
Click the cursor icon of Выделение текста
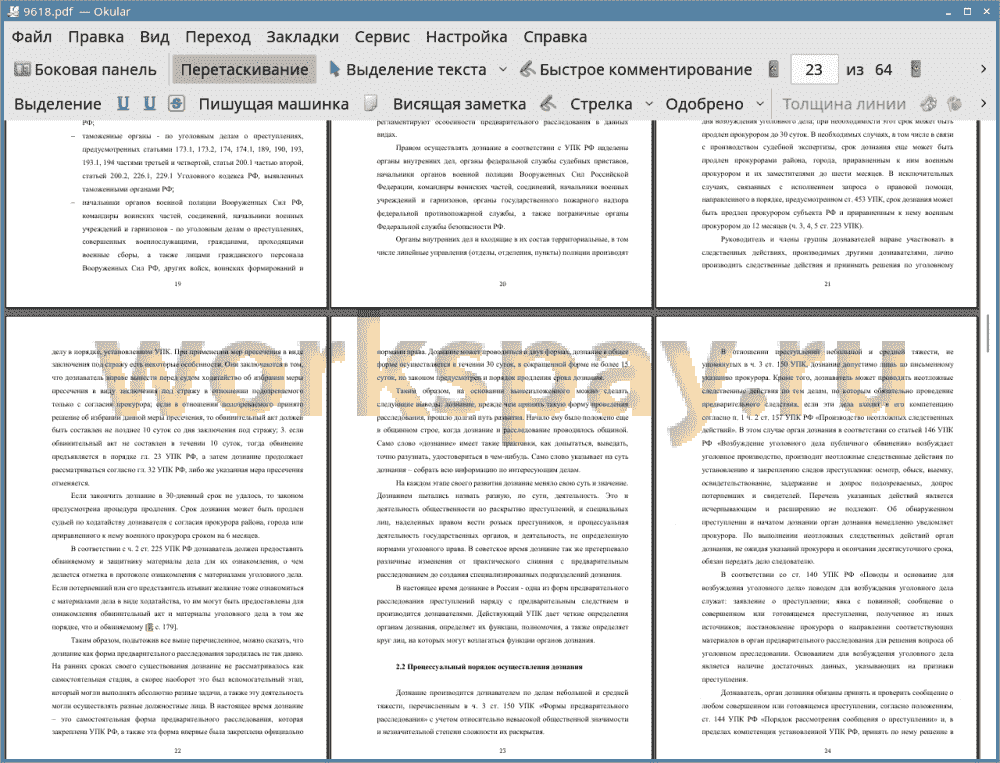point(334,69)
